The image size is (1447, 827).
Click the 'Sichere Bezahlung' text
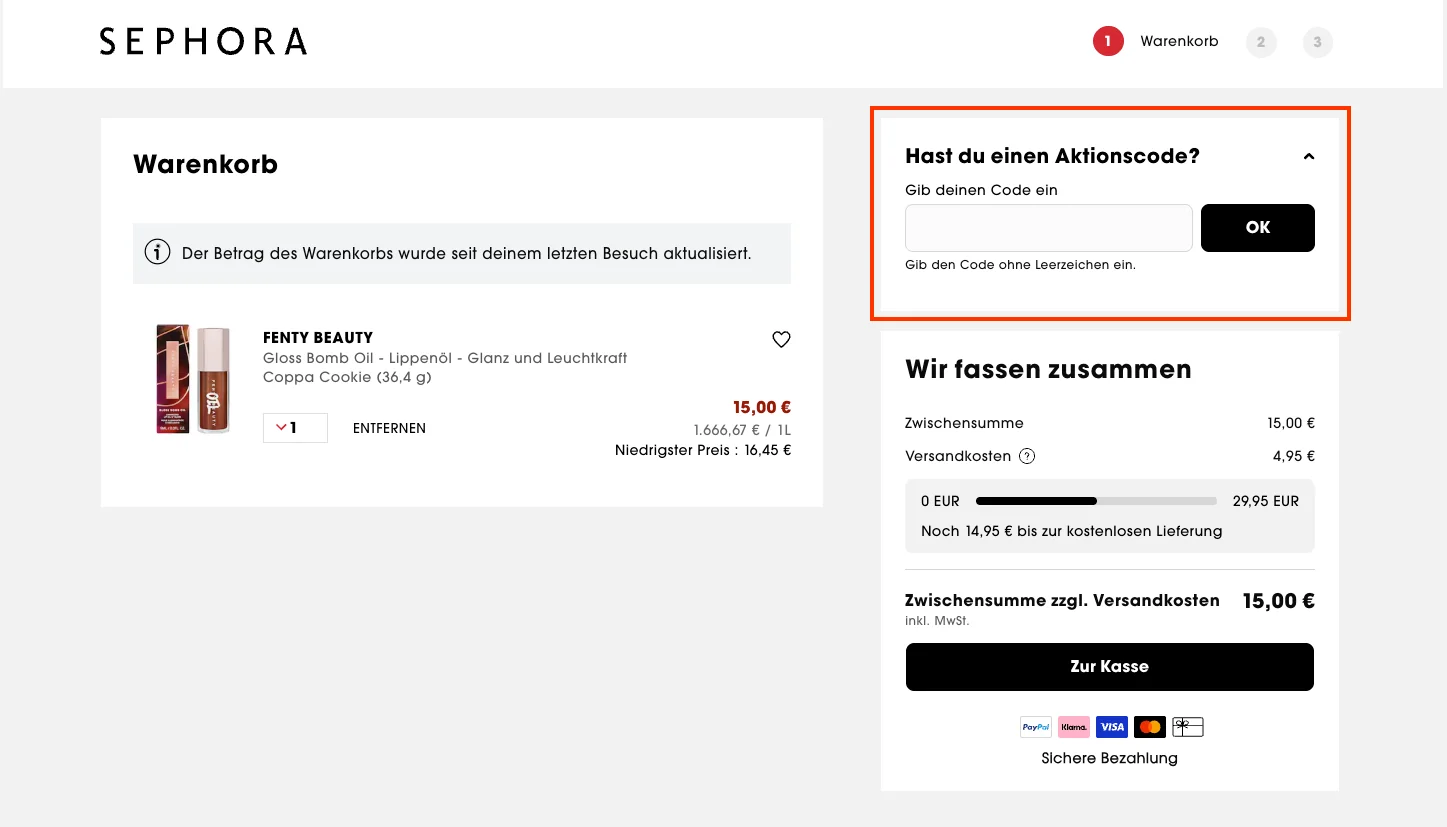click(x=1110, y=758)
